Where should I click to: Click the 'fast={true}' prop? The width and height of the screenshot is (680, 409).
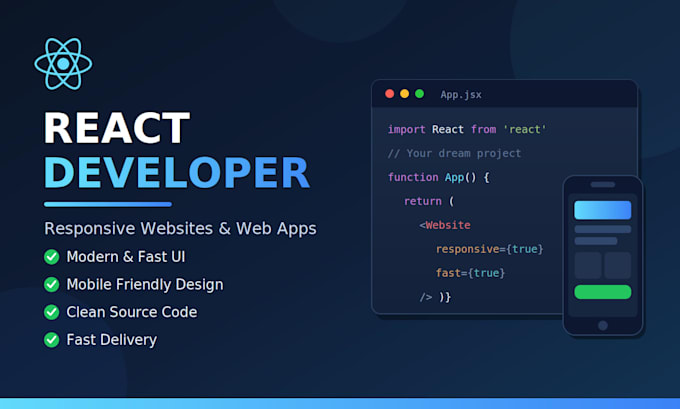(x=471, y=273)
